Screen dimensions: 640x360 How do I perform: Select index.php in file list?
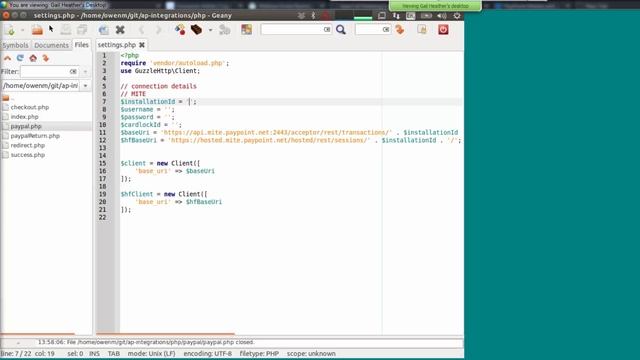tap(24, 117)
